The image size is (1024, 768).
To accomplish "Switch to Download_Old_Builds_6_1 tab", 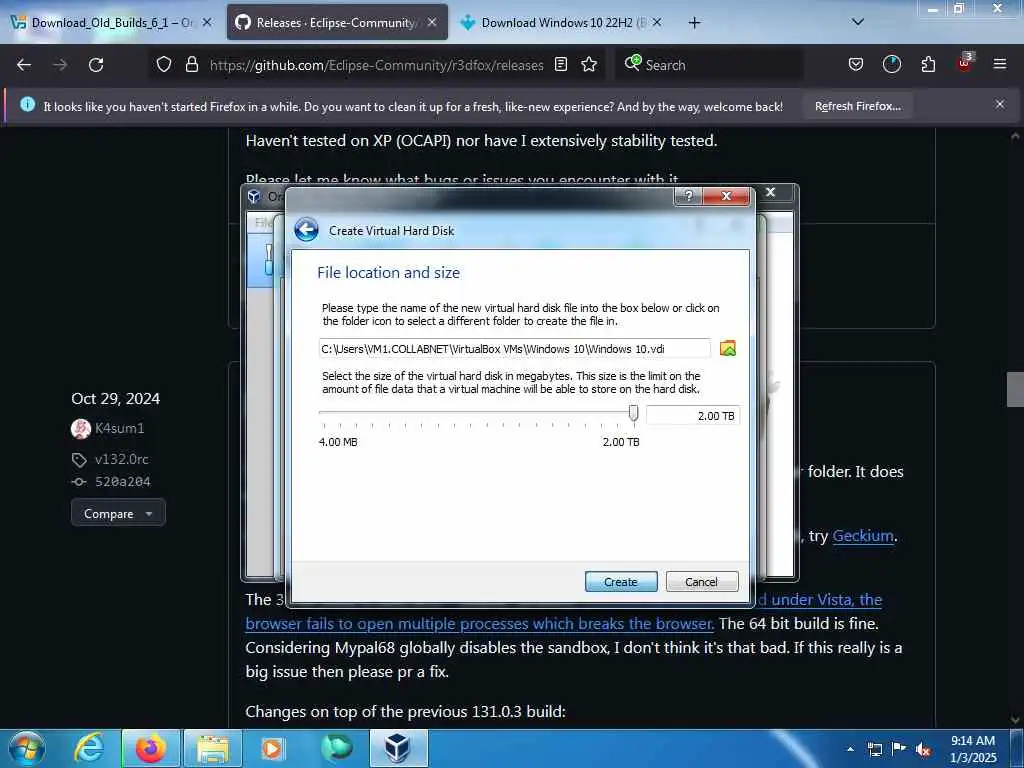I will [110, 23].
